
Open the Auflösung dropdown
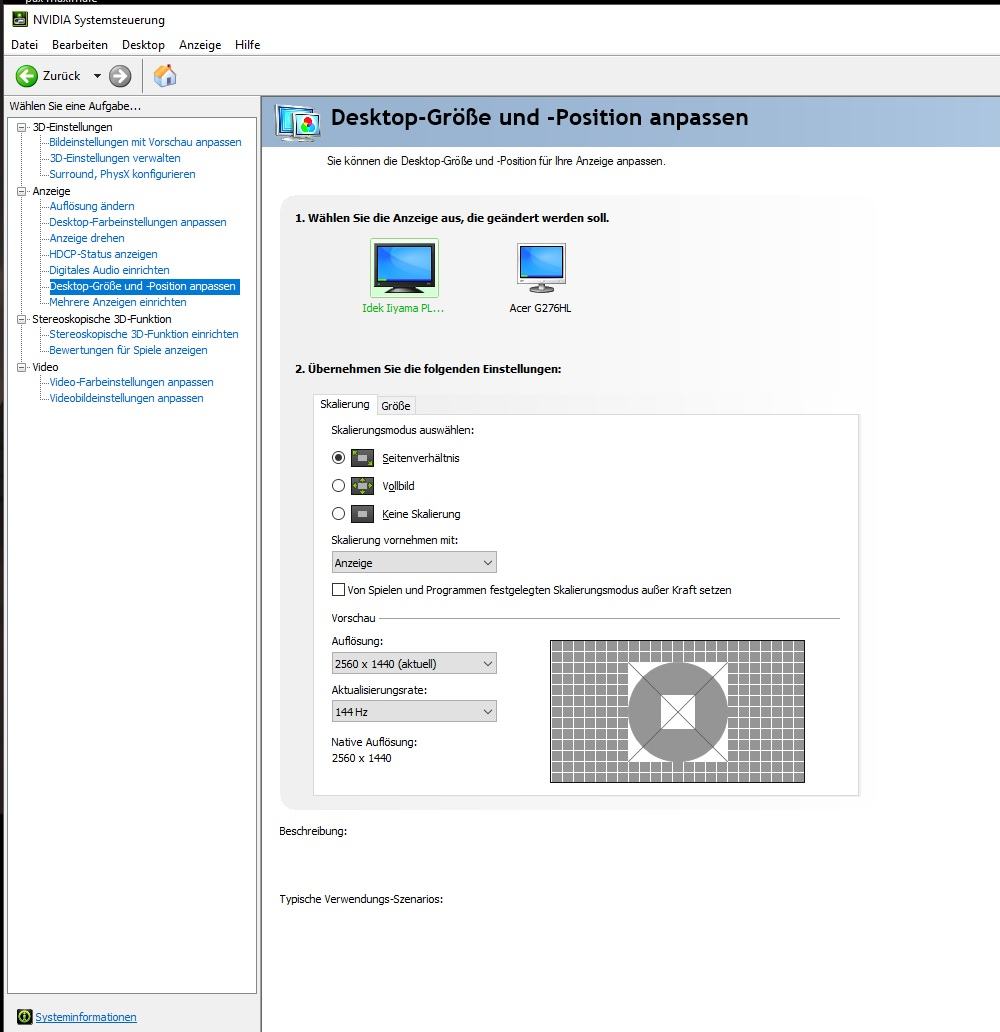(413, 663)
